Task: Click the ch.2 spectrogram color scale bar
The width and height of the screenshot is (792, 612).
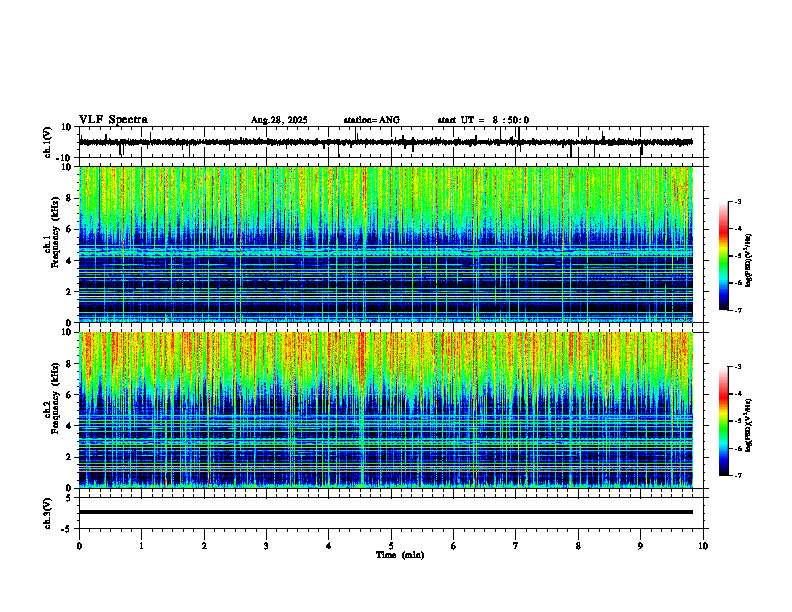Action: pos(724,421)
